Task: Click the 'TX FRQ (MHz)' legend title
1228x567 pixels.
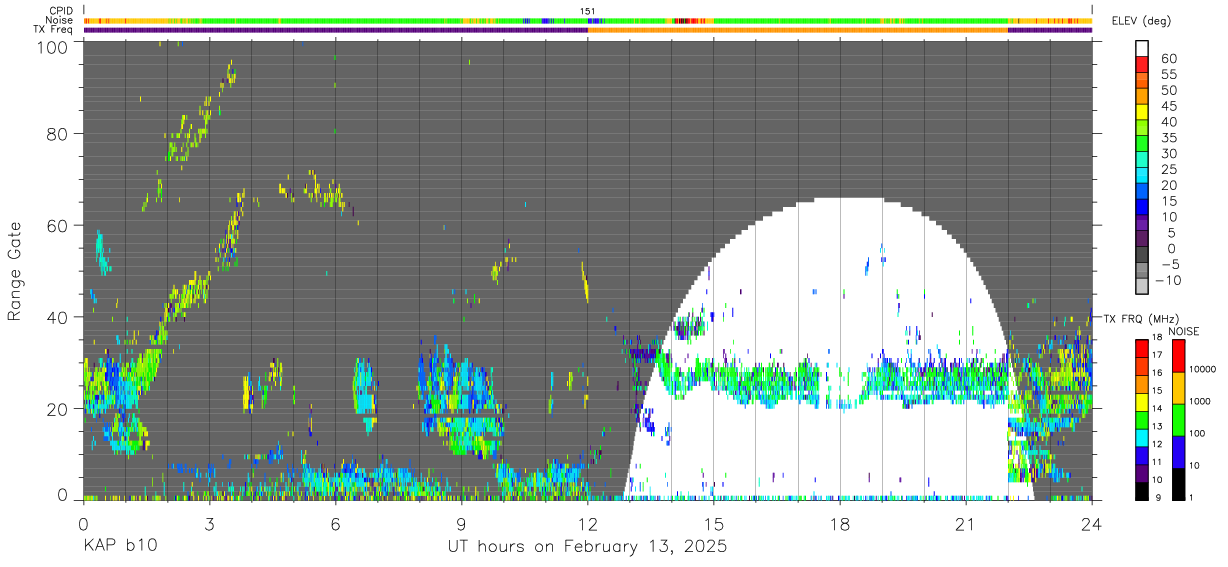Action: point(1139,319)
